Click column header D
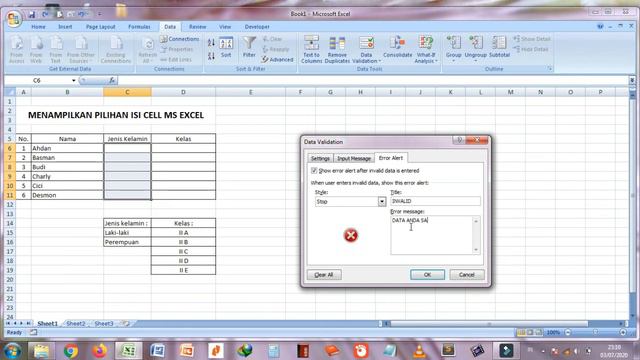 click(x=183, y=92)
